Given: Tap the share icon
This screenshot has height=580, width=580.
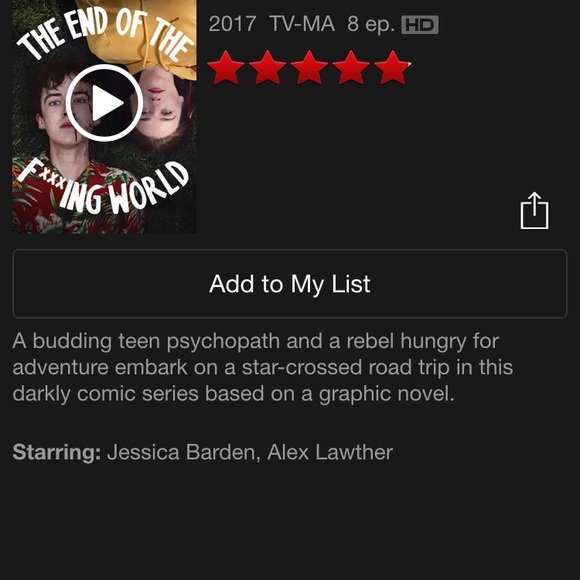Looking at the screenshot, I should [x=535, y=210].
